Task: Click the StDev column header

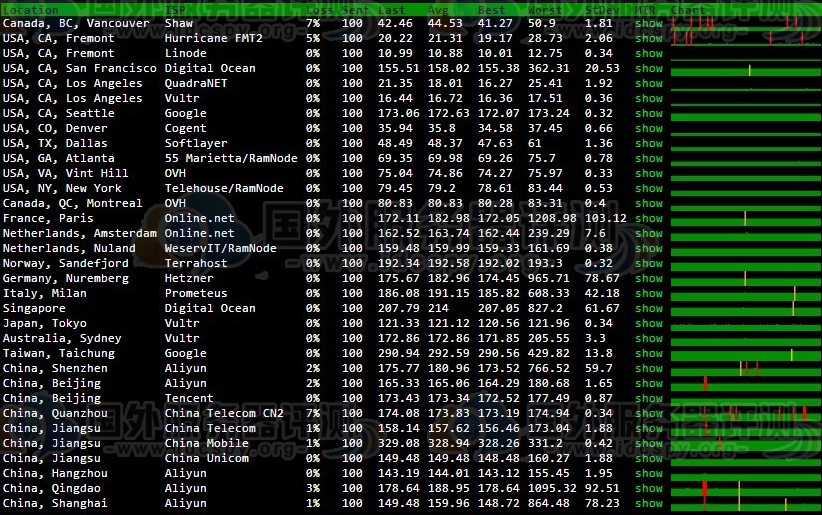Action: tap(602, 10)
